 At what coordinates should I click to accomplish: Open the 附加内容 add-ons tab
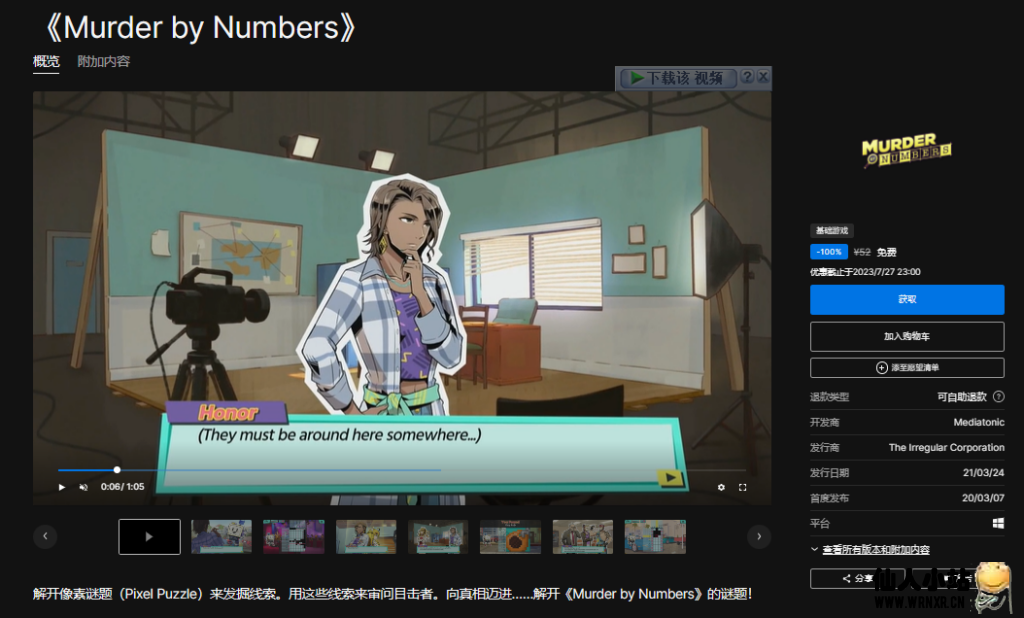[x=104, y=61]
